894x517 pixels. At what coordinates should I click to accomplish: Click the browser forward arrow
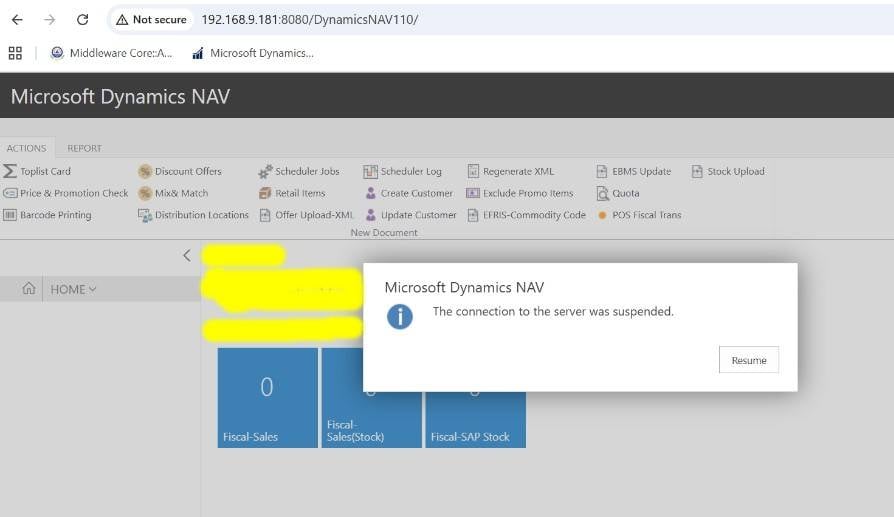pos(50,19)
